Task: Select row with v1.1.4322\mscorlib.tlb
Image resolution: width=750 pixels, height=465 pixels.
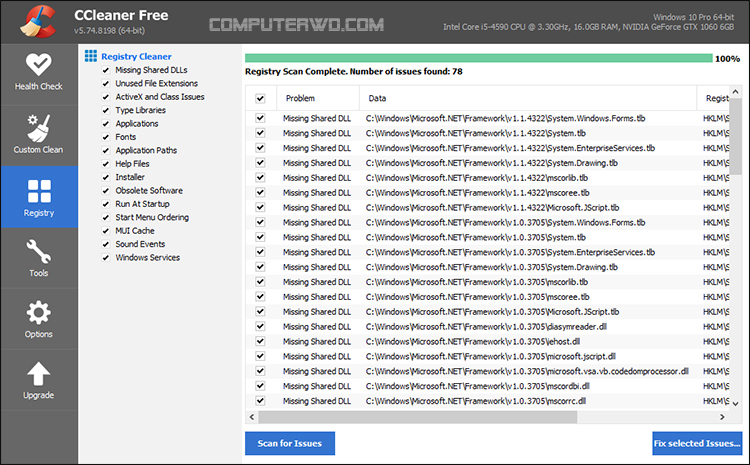Action: (487, 177)
